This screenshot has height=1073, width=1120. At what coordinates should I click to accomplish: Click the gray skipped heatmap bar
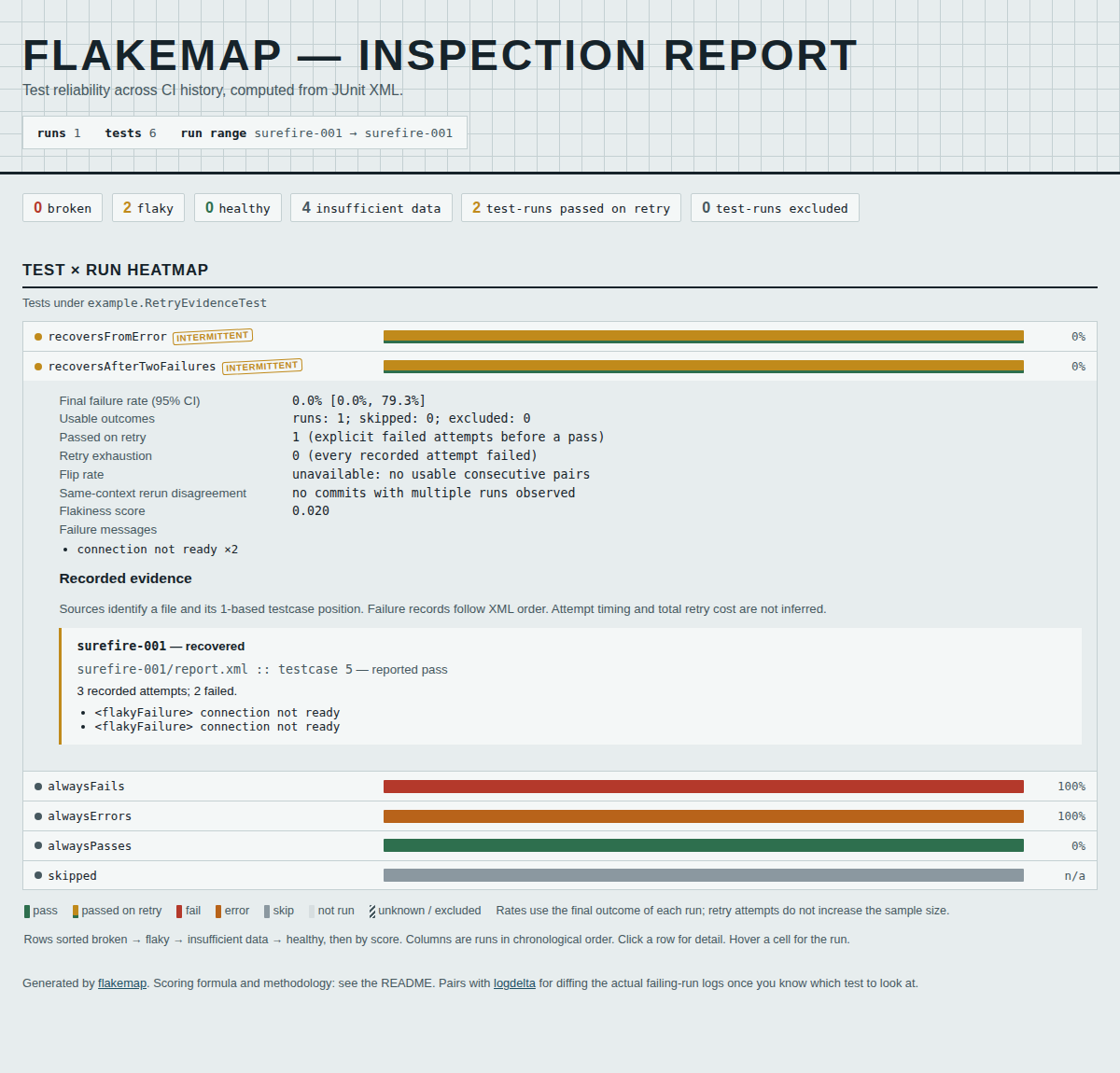click(704, 876)
